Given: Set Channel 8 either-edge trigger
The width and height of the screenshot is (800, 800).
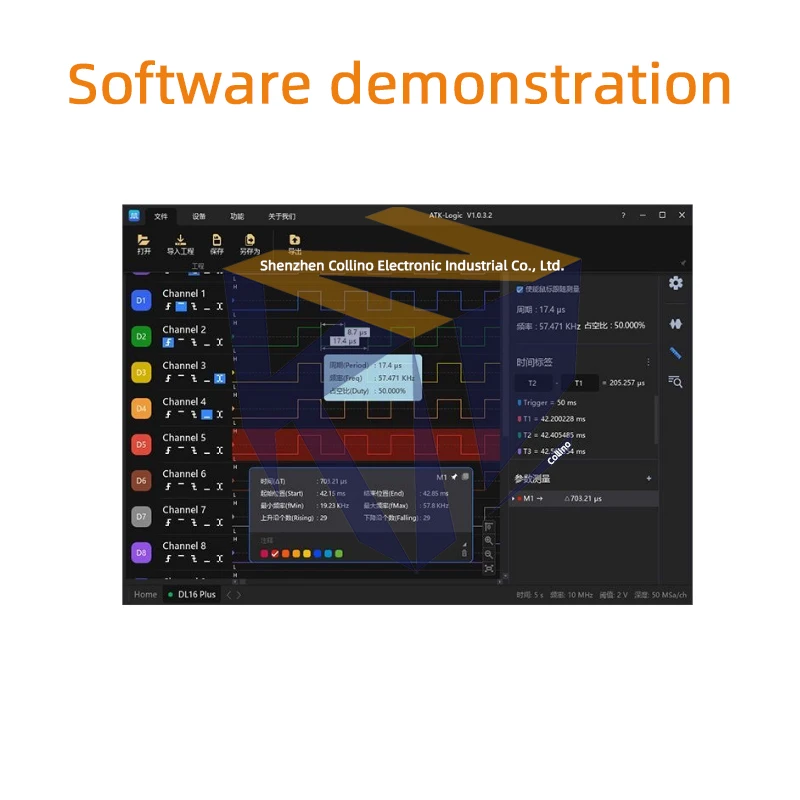Looking at the screenshot, I should tap(220, 559).
